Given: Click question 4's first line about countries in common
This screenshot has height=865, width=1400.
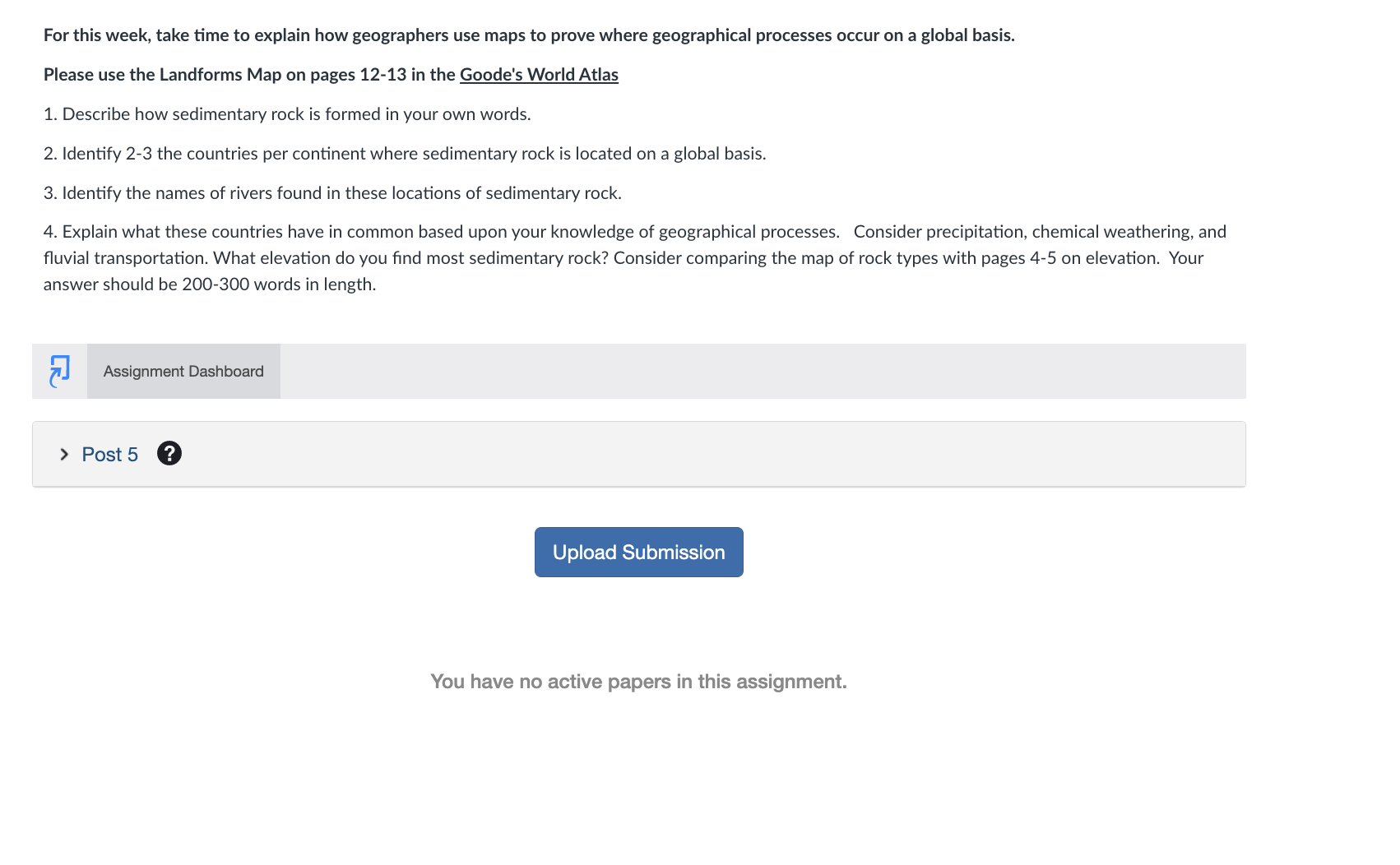Looking at the screenshot, I should (x=442, y=231).
